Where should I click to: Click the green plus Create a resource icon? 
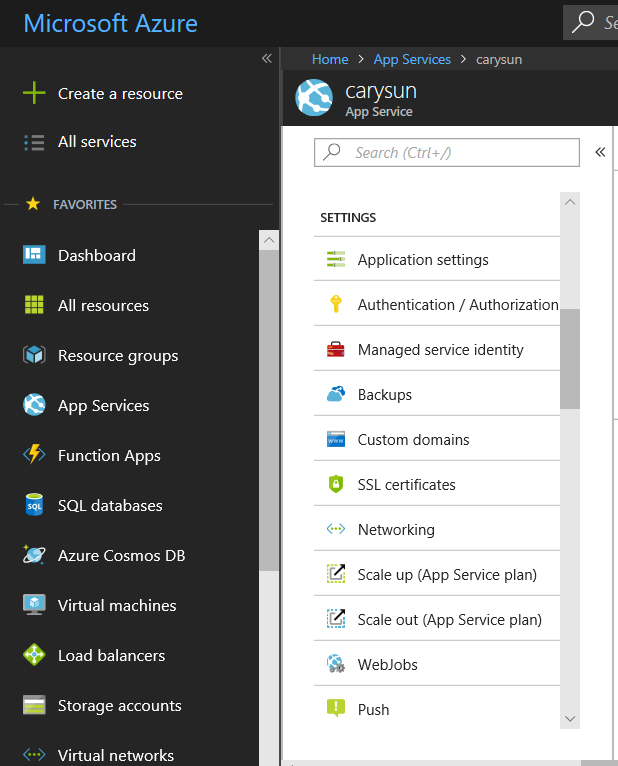click(x=34, y=93)
